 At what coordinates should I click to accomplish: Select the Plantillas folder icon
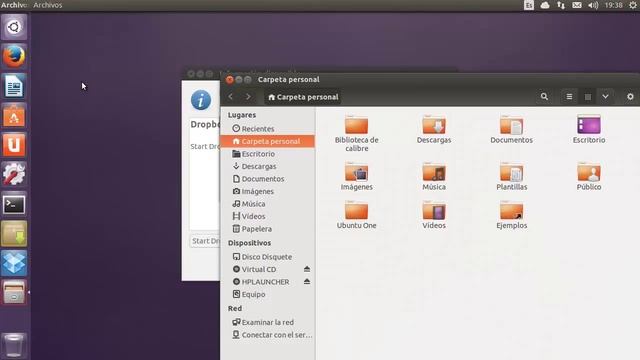[x=511, y=176]
